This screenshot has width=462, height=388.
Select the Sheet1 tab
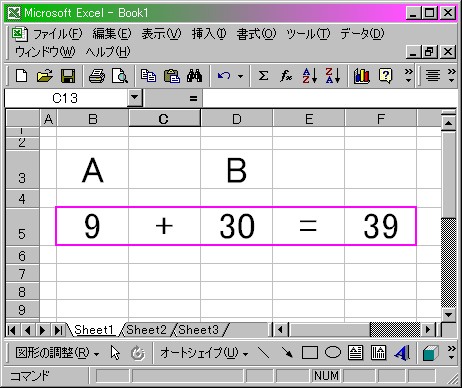94,330
